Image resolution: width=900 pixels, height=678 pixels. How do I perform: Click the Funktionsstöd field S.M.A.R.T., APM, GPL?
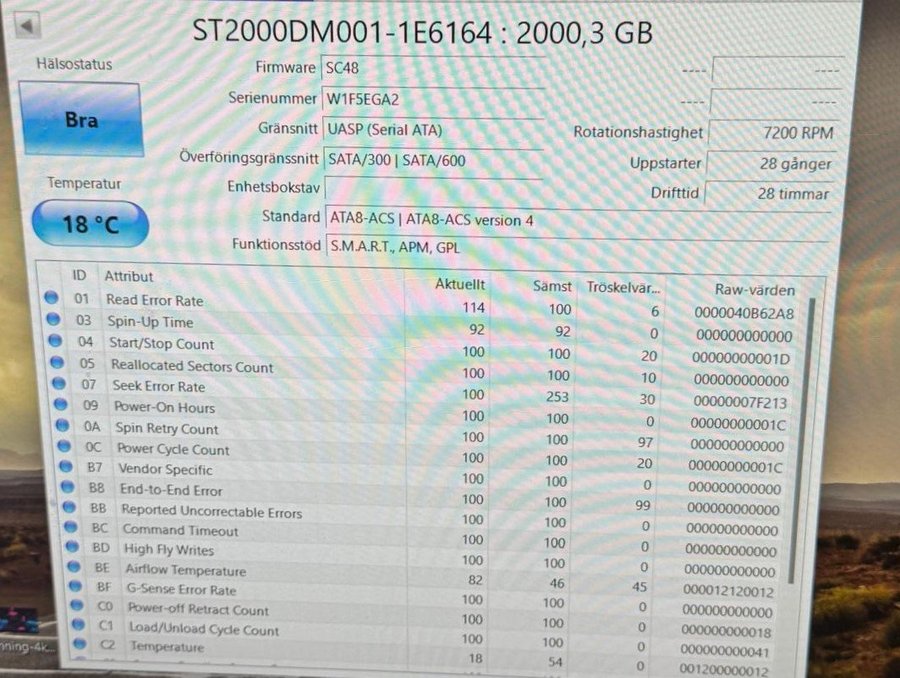[x=576, y=247]
